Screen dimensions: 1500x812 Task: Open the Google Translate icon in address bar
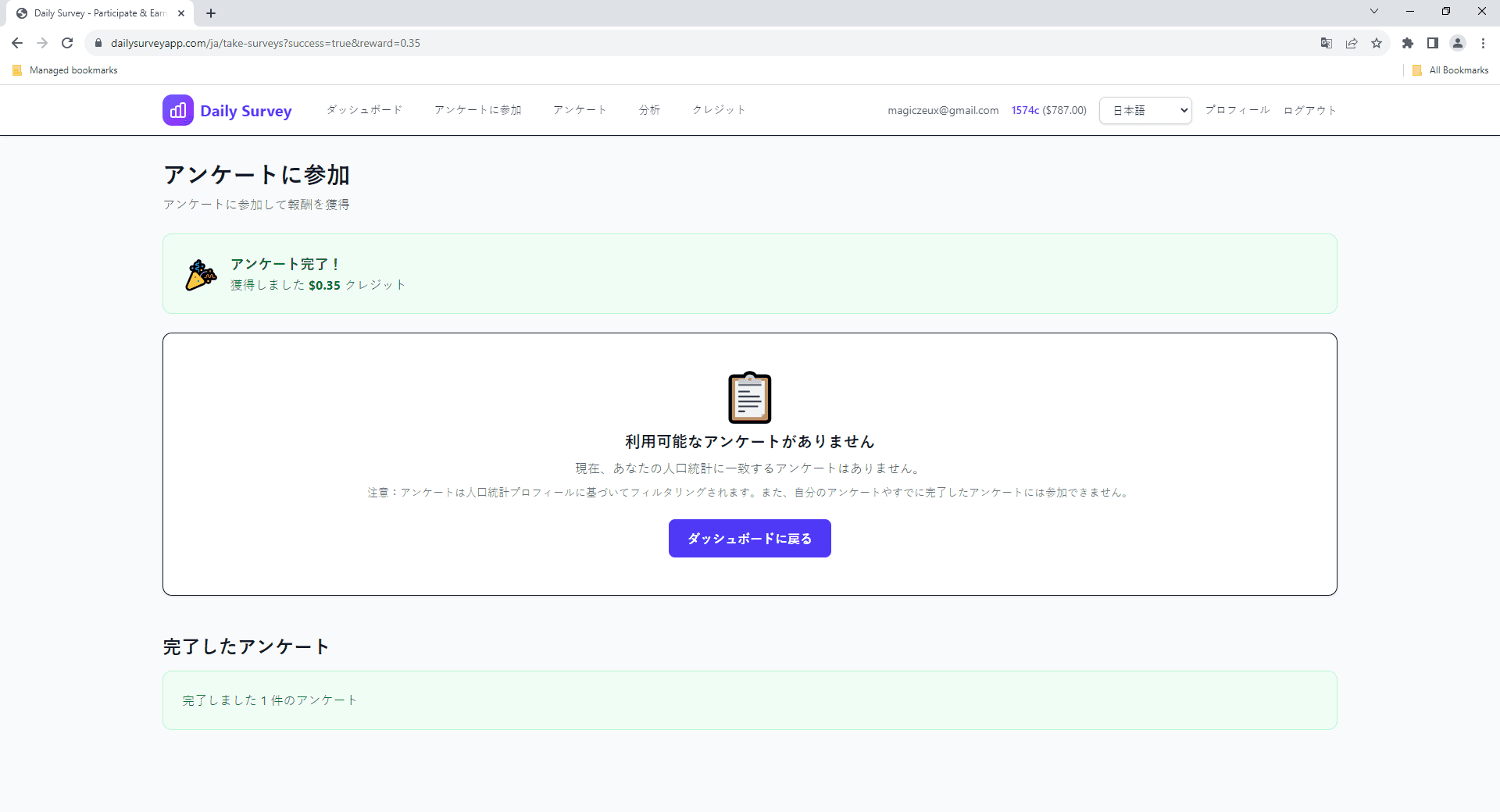[1326, 43]
